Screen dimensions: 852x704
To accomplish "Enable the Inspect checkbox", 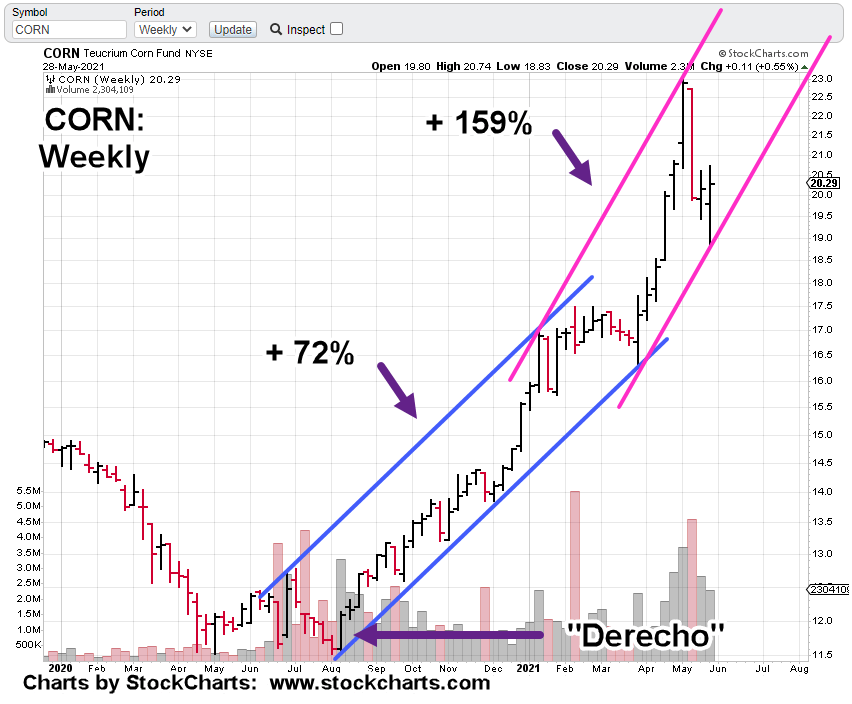I will click(336, 29).
